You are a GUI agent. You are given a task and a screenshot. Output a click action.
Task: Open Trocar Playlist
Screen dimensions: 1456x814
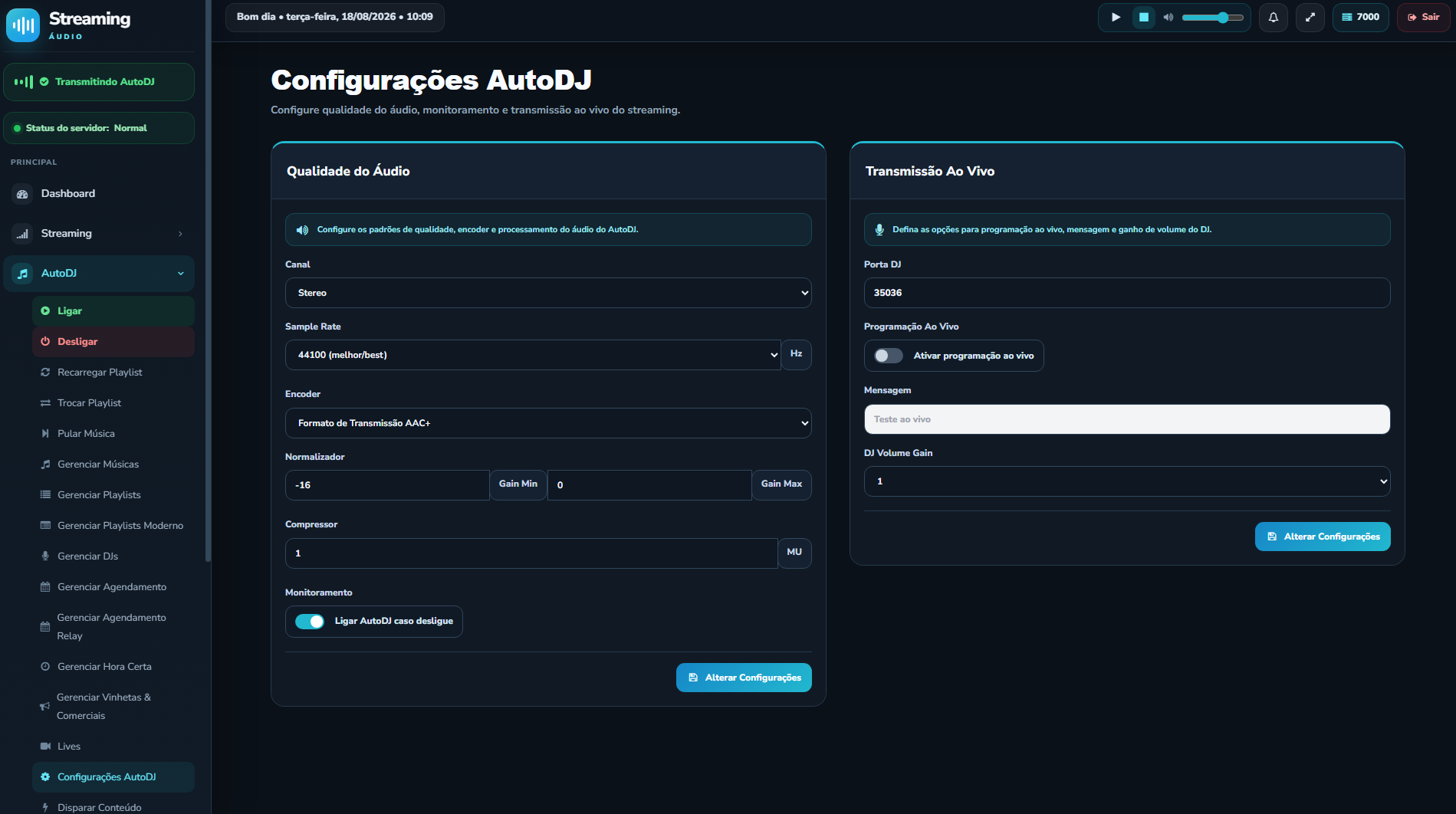113,403
